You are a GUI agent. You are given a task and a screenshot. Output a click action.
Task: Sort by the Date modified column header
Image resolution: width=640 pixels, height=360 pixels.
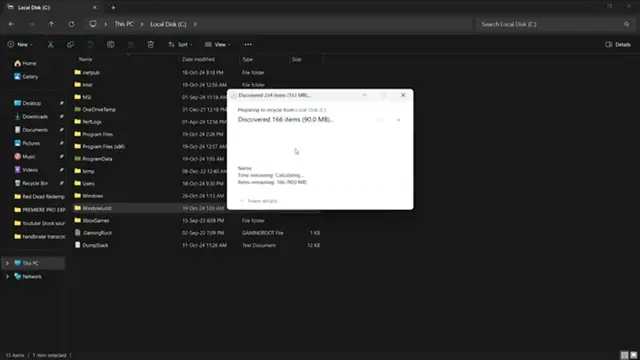click(198, 59)
